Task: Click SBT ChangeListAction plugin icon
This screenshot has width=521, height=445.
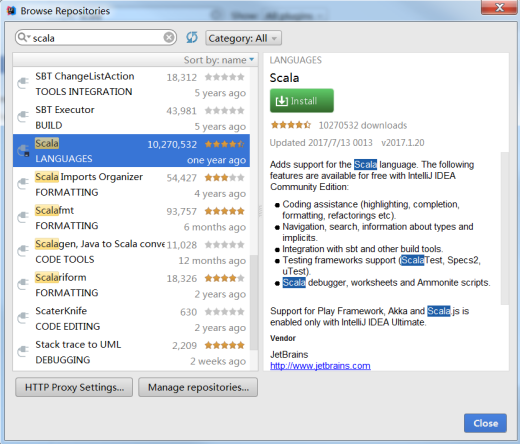Action: coord(23,83)
